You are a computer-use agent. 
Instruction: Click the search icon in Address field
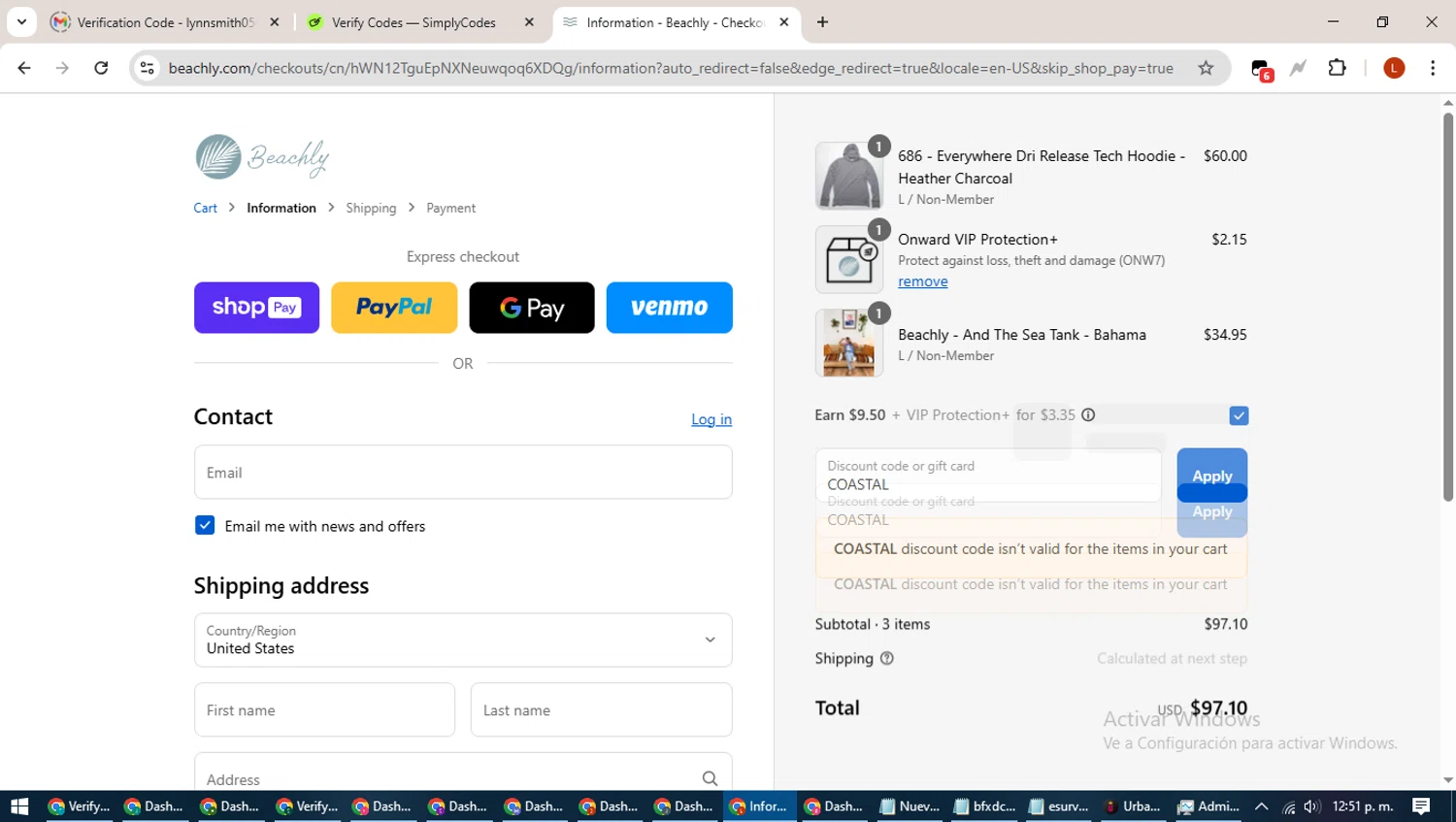click(710, 778)
